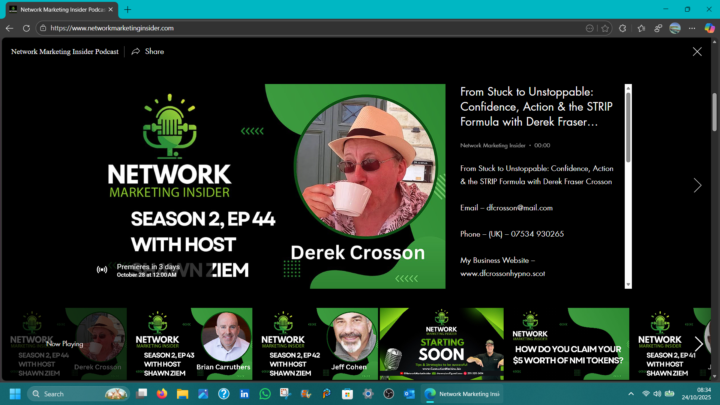Click clock showing 08:34 24/10/2025
Viewport: 720px width, 405px height.
pyautogui.click(x=697, y=394)
